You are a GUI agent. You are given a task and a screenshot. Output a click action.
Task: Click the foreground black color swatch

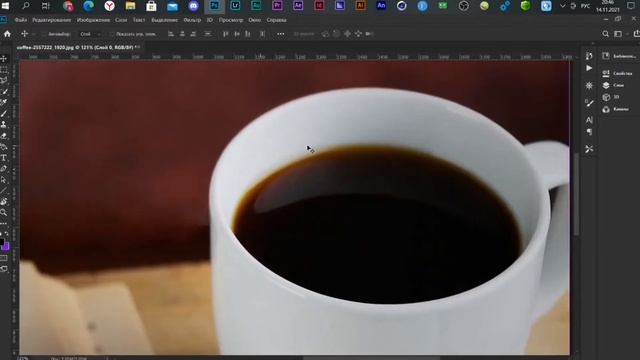click(2, 243)
